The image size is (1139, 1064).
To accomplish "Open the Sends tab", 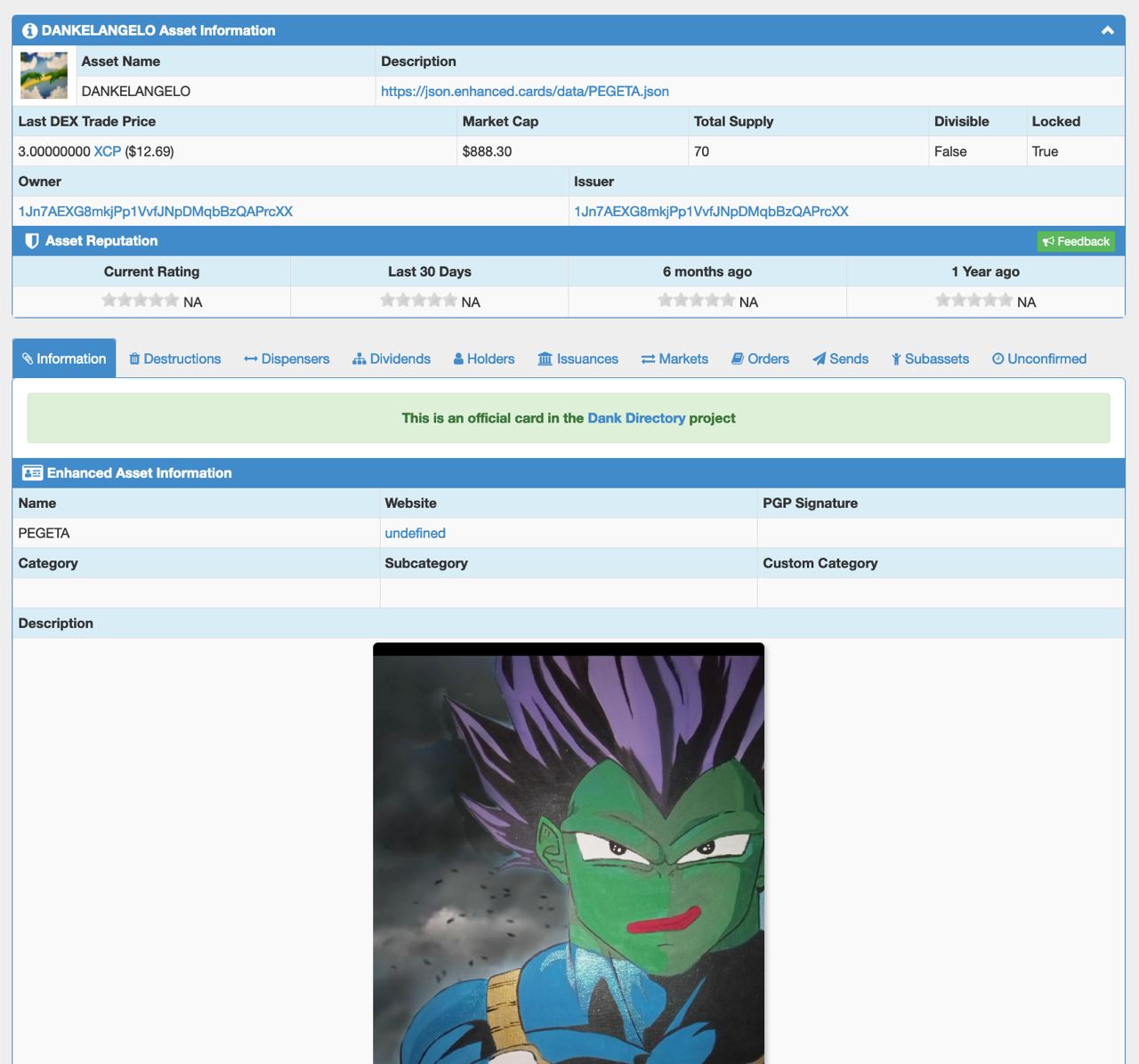I will (x=841, y=359).
